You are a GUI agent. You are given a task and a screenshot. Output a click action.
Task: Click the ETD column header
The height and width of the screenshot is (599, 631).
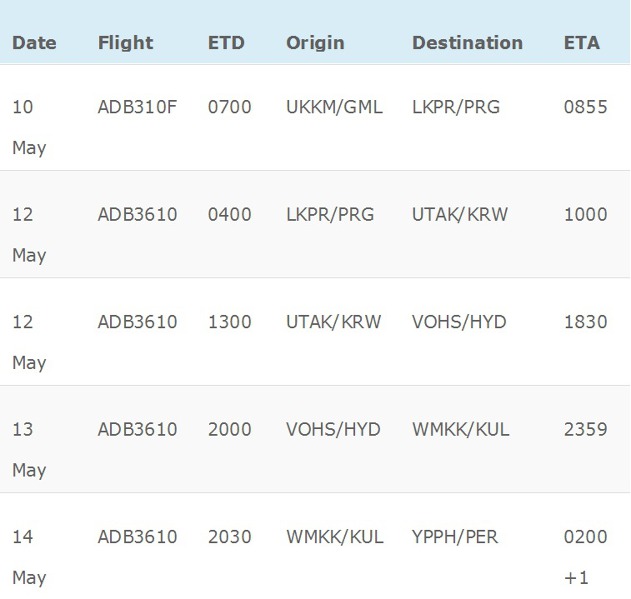pyautogui.click(x=226, y=43)
